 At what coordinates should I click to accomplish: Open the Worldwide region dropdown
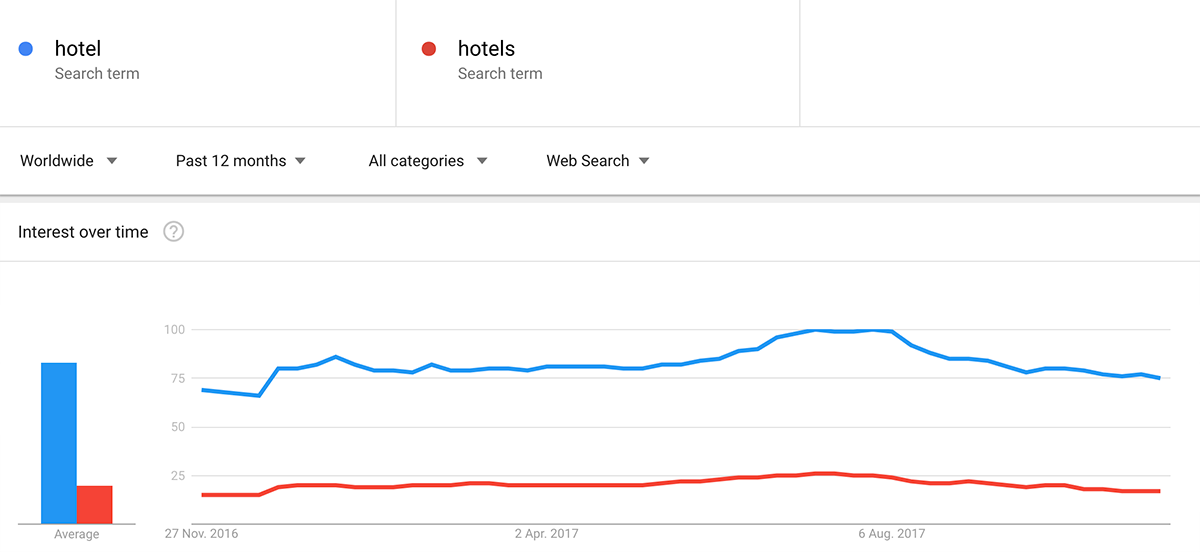(69, 161)
